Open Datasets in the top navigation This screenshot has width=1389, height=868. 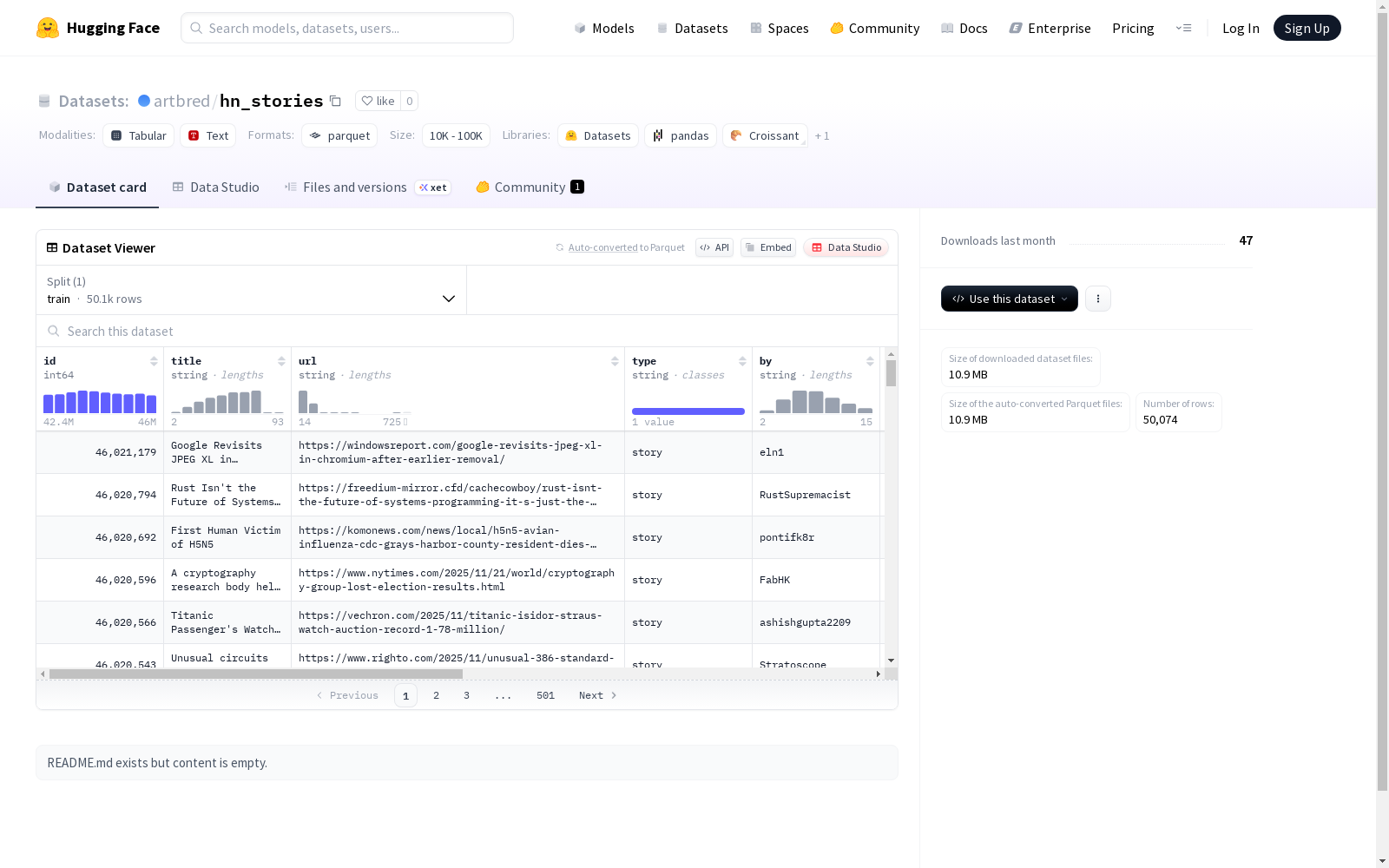(692, 28)
